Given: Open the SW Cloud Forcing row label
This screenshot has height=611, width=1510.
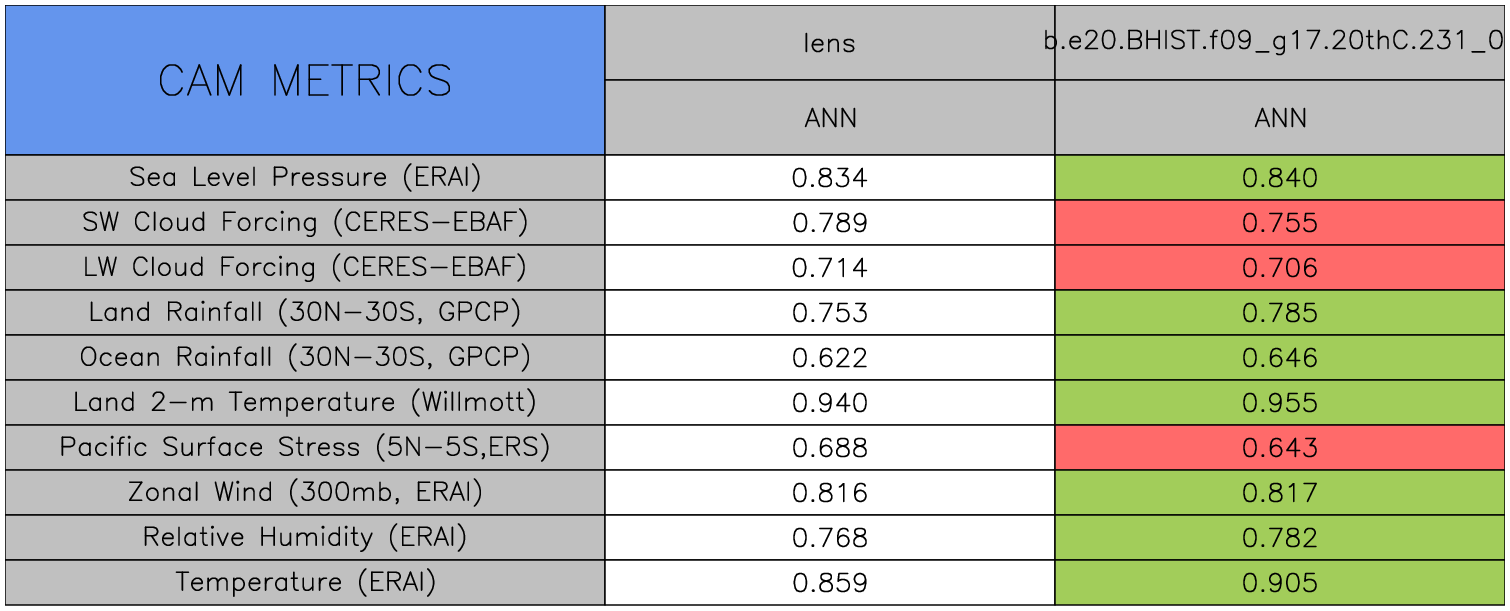Looking at the screenshot, I should click(305, 223).
